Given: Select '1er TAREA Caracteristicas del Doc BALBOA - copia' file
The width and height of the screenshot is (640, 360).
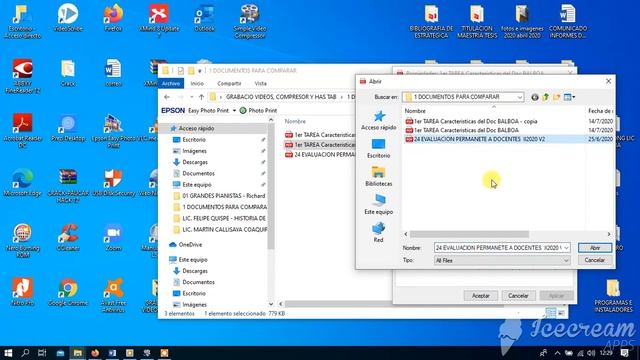Looking at the screenshot, I should (x=471, y=121).
